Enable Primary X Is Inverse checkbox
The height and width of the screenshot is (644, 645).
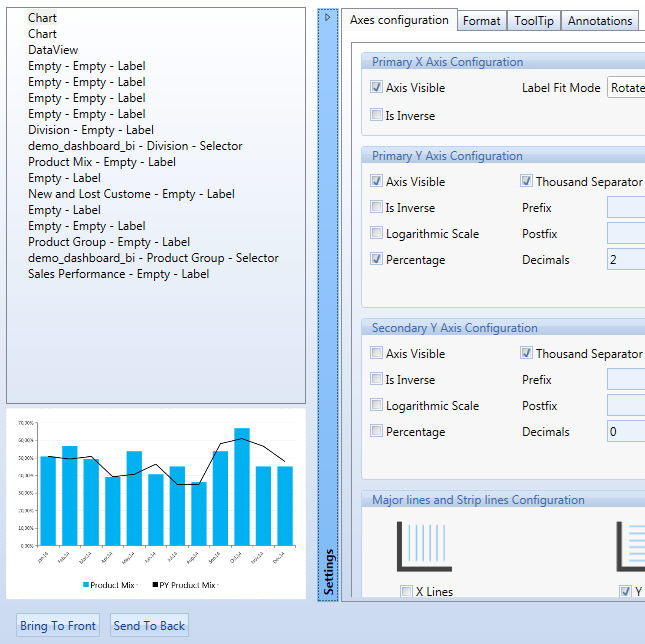point(376,115)
